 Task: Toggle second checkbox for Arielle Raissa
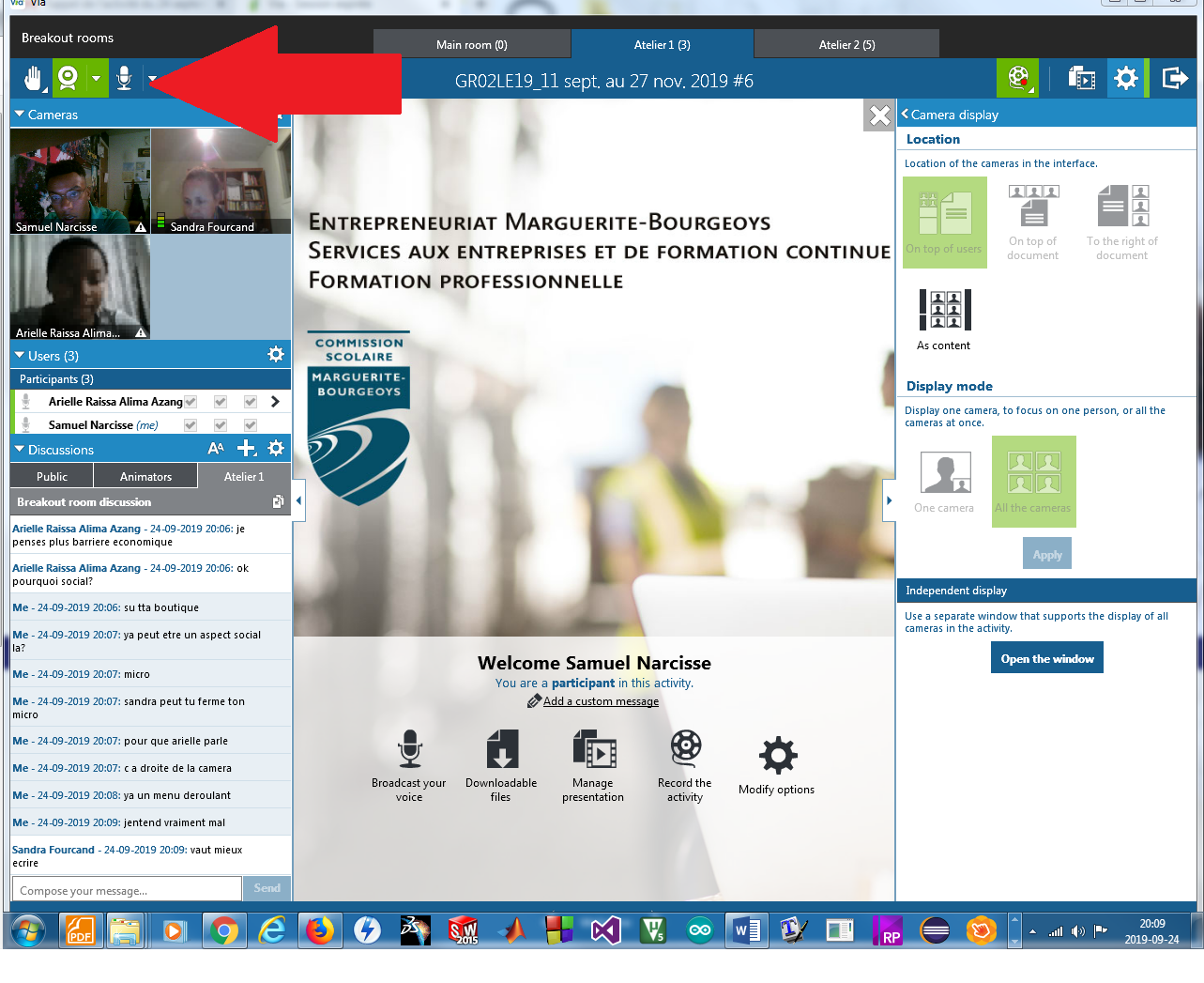[x=221, y=402]
